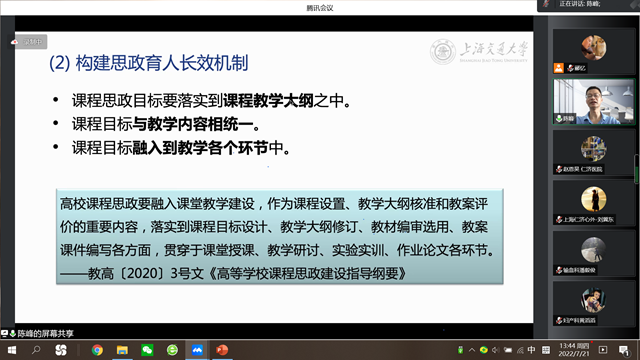Open the PowerPoint taskbar icon

(222, 350)
